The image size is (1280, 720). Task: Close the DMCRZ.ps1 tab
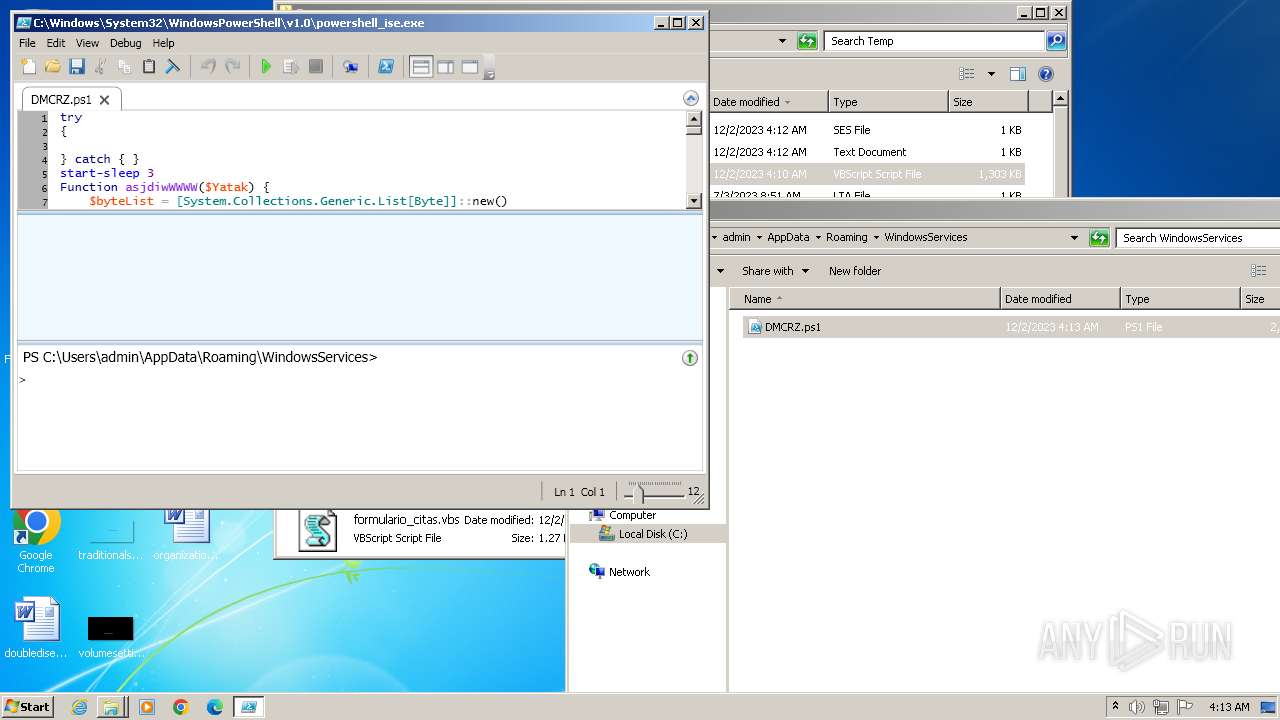[104, 100]
